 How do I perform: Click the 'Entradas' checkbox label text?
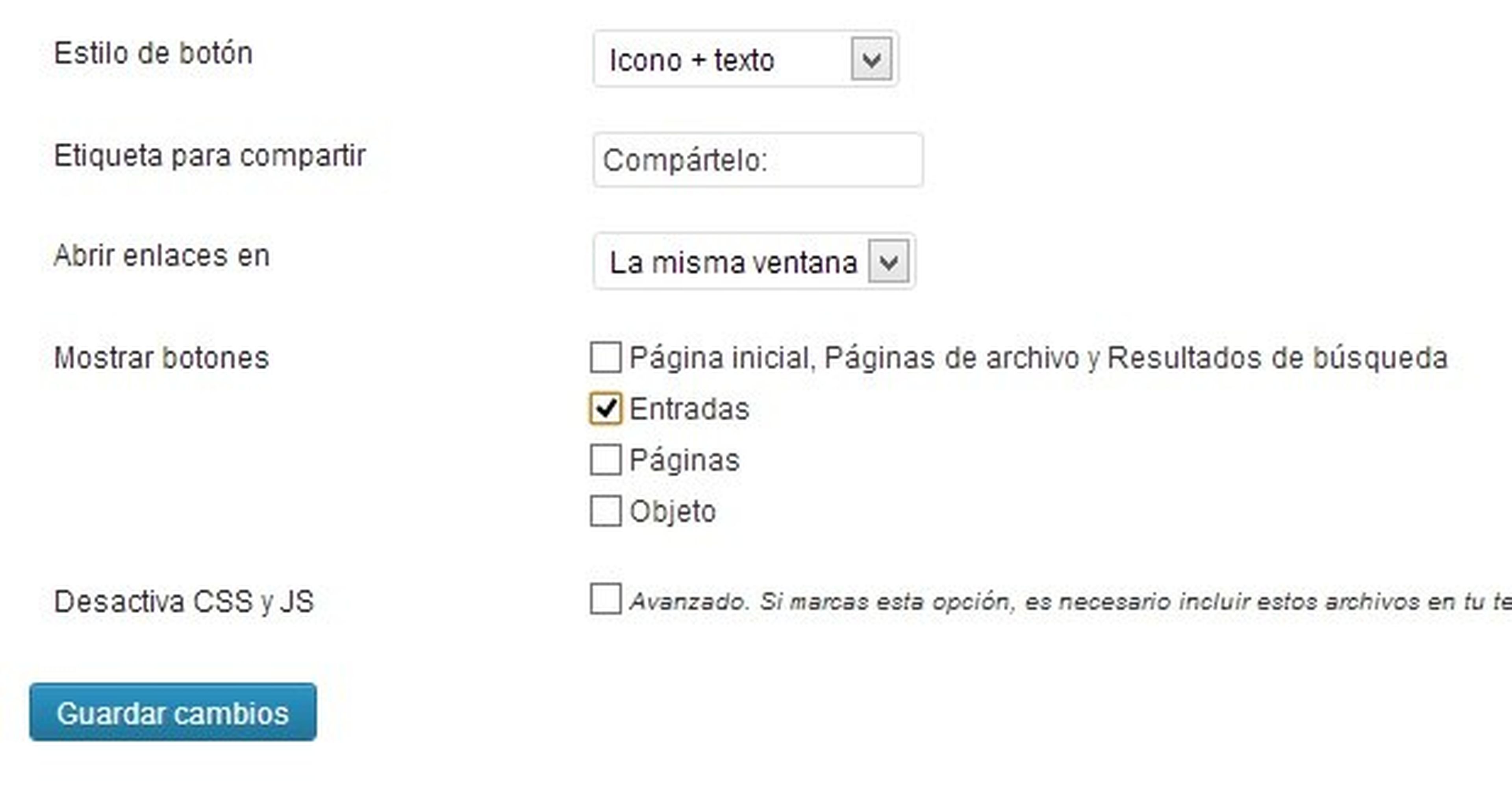point(689,409)
